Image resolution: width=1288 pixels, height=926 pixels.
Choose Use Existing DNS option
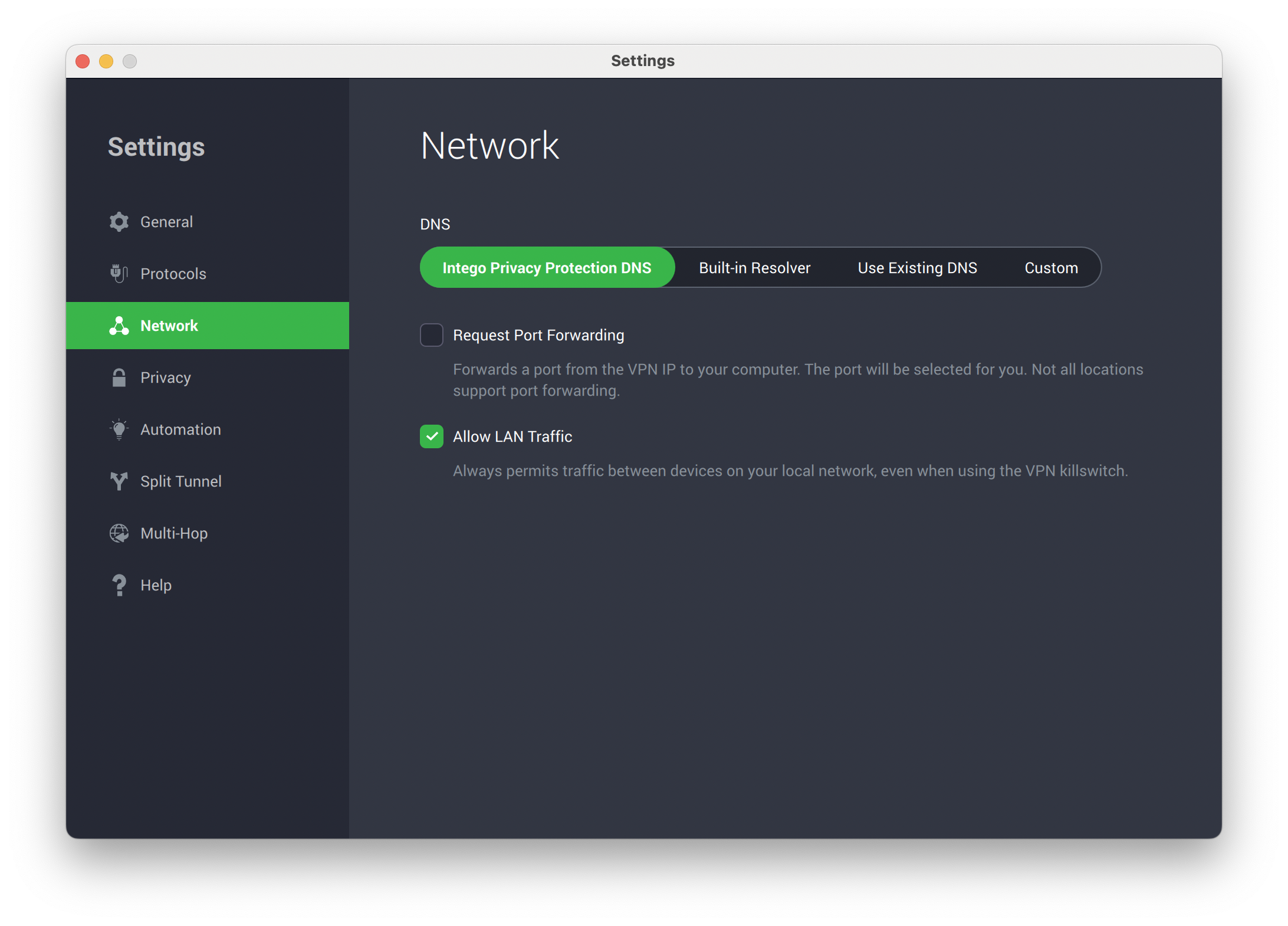tap(918, 268)
